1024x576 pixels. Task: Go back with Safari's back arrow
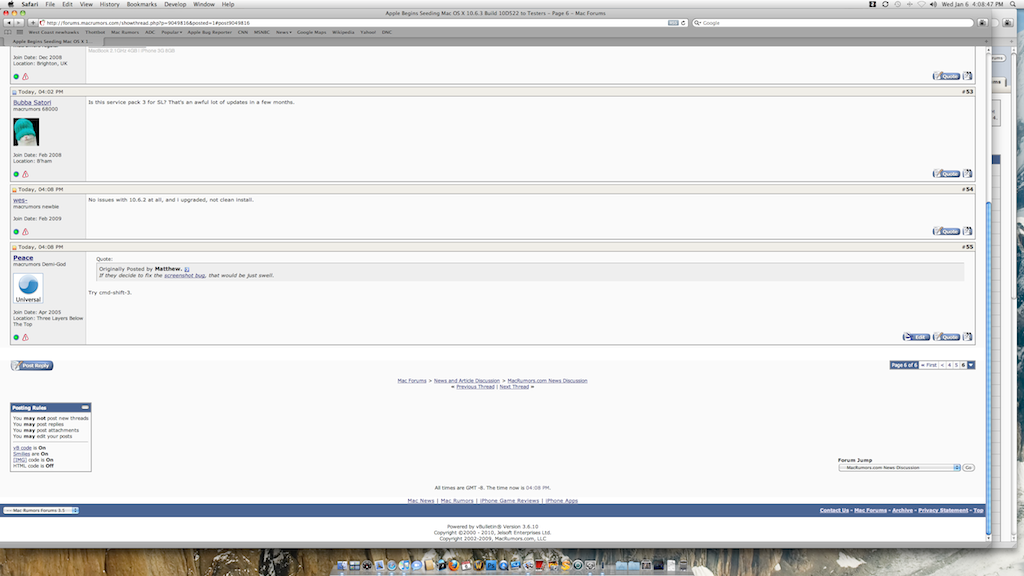coord(9,23)
